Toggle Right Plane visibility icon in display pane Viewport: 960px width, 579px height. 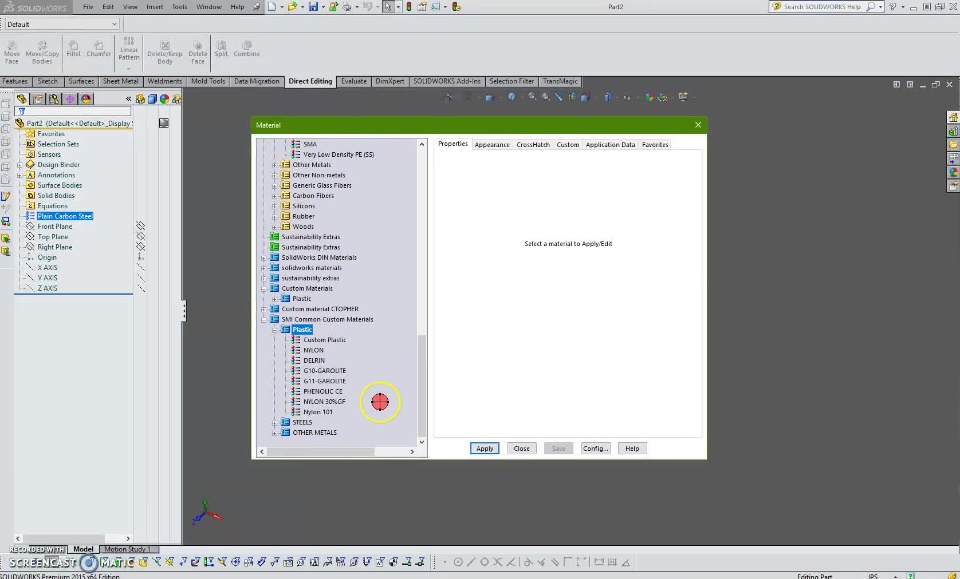click(140, 247)
